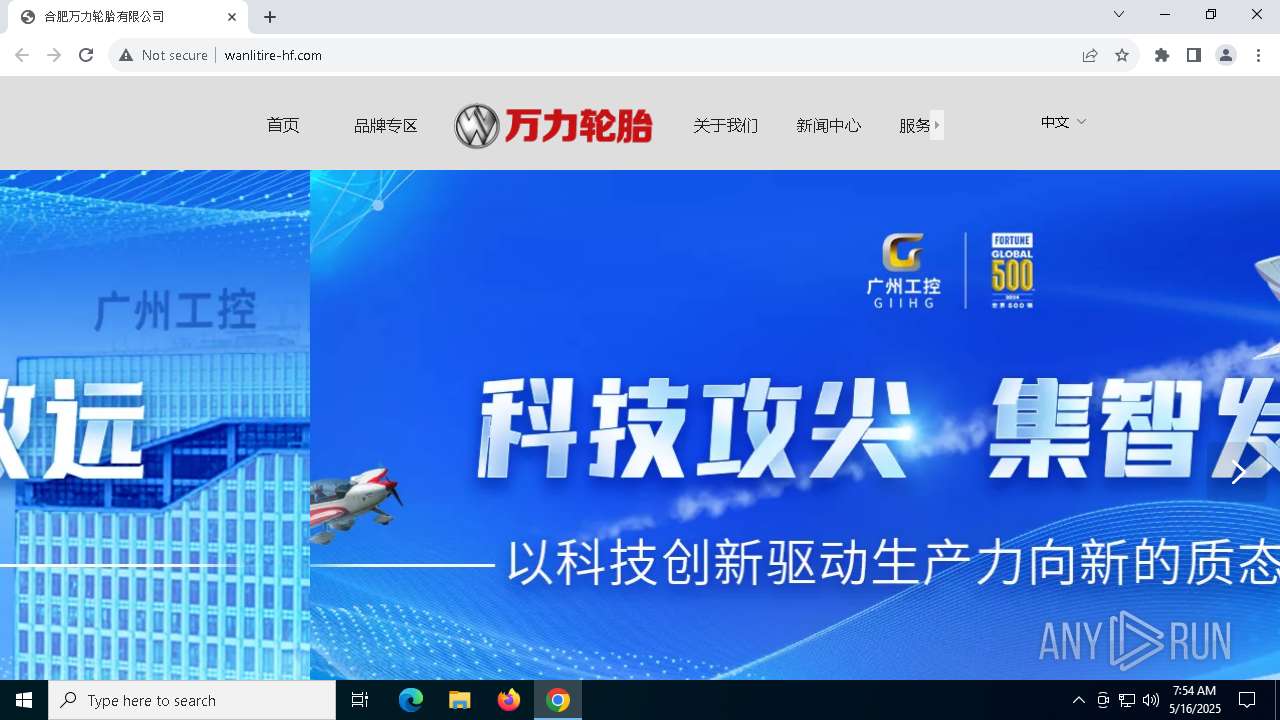This screenshot has width=1280, height=720.
Task: Click the taskbar search box
Action: coord(192,700)
